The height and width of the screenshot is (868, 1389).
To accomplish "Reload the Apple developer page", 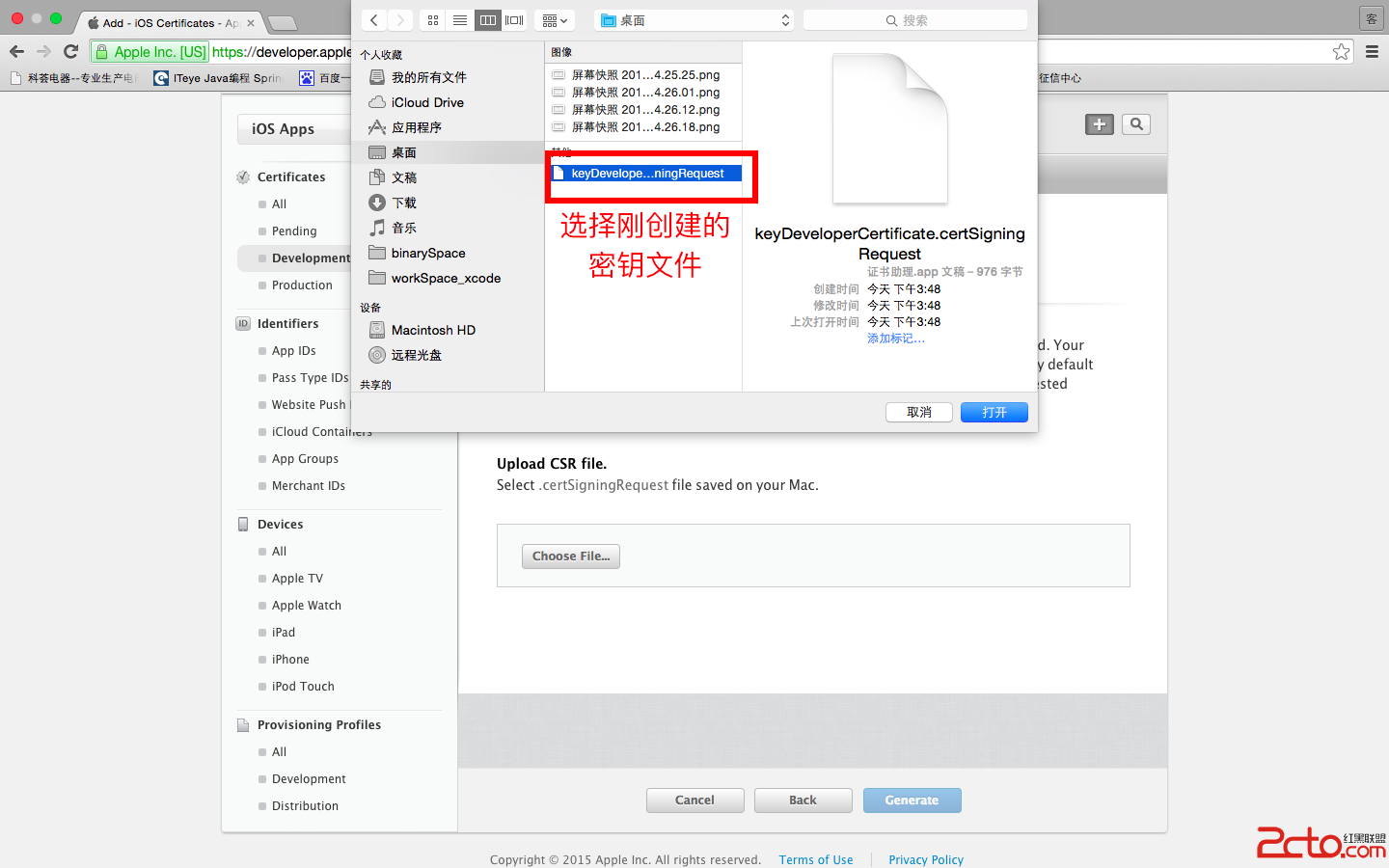I will tap(70, 52).
